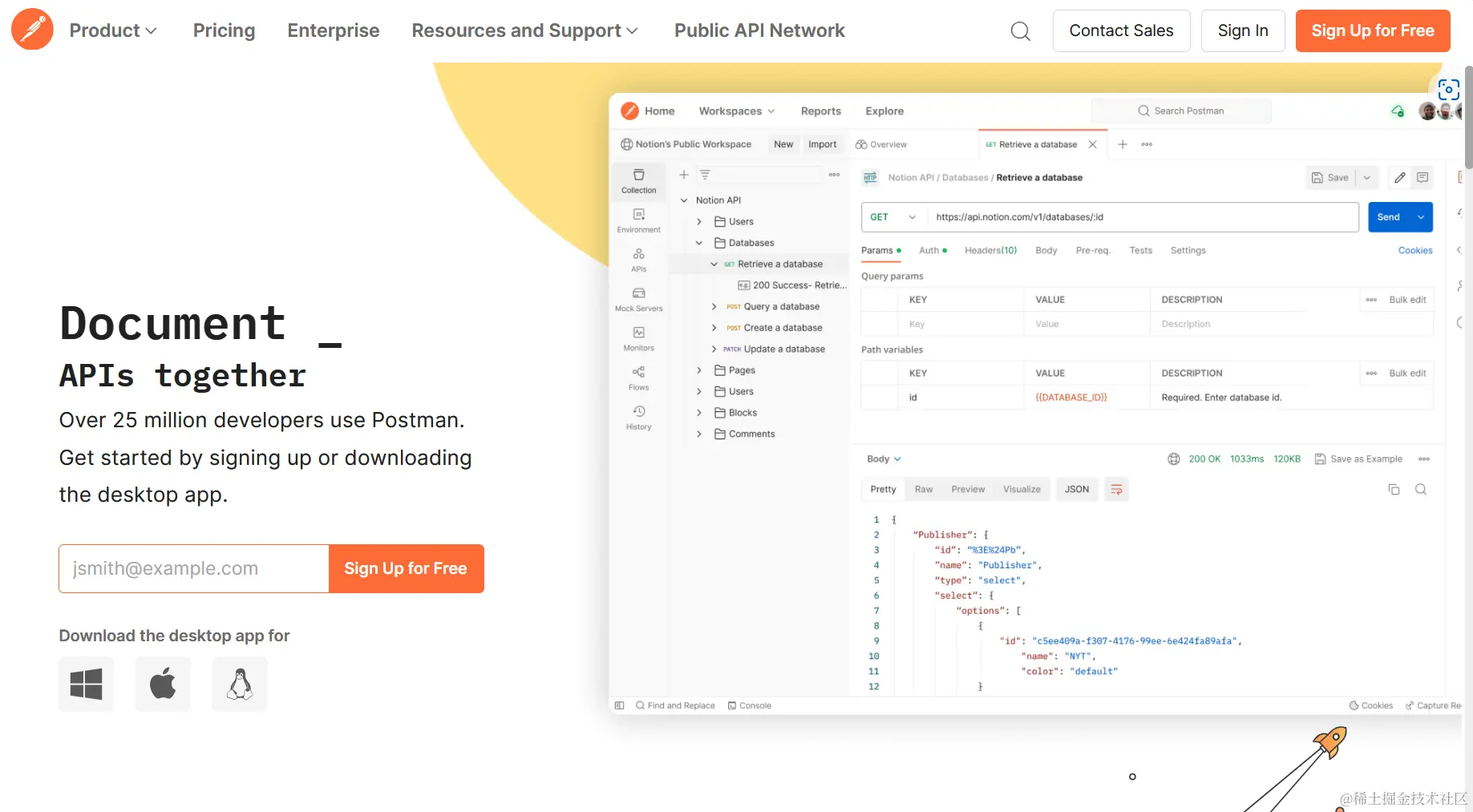This screenshot has width=1473, height=812.
Task: Click the sync status cloud icon
Action: tap(1398, 111)
